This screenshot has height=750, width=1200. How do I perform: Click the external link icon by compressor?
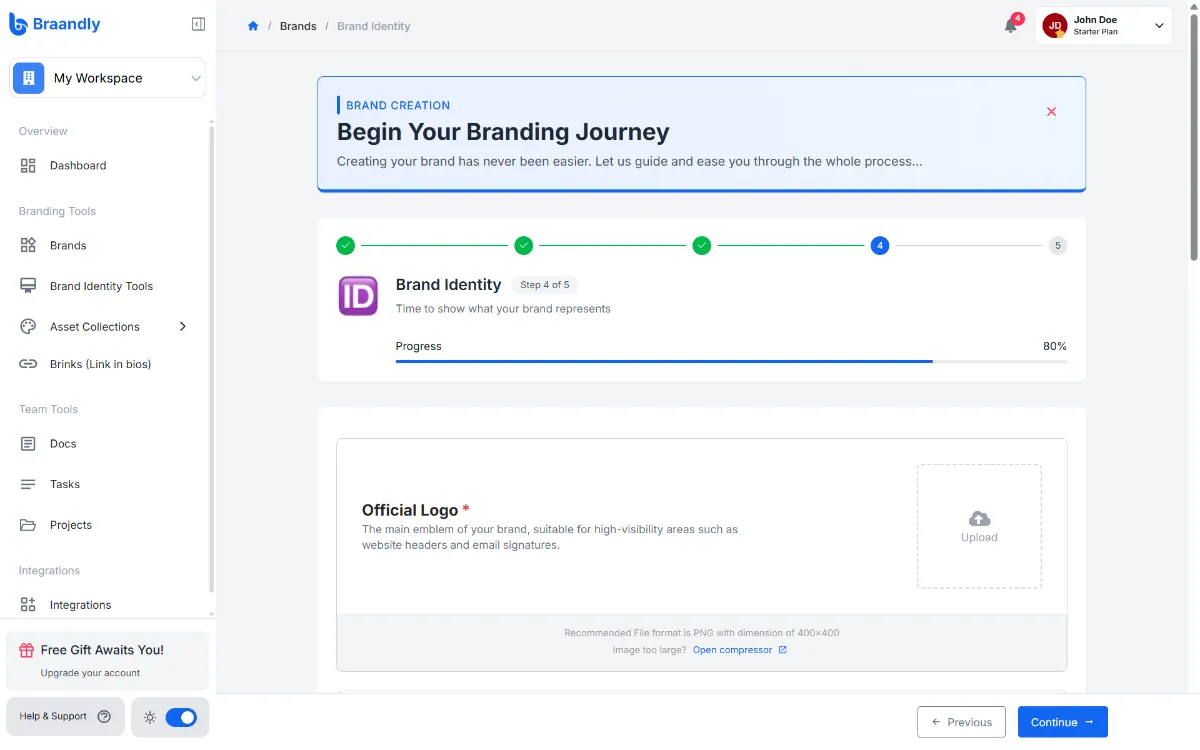coord(783,650)
